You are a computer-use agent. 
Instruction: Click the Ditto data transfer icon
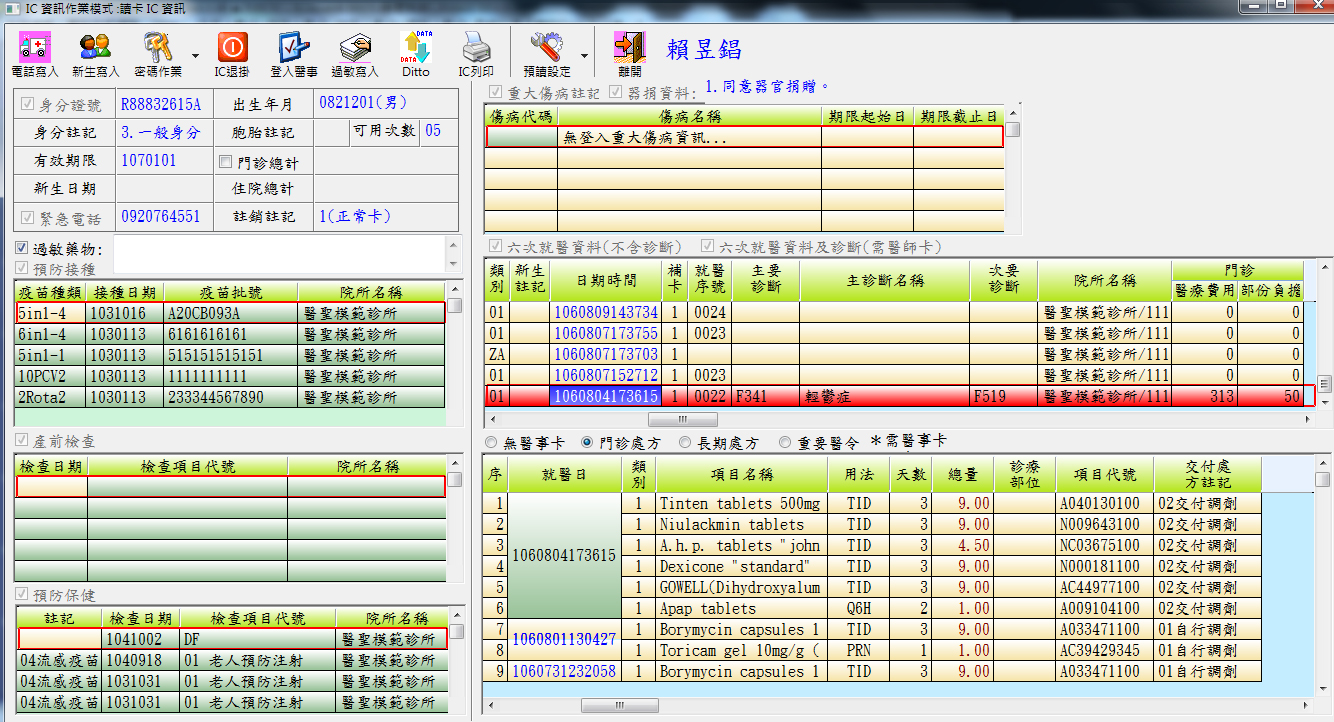pyautogui.click(x=415, y=48)
